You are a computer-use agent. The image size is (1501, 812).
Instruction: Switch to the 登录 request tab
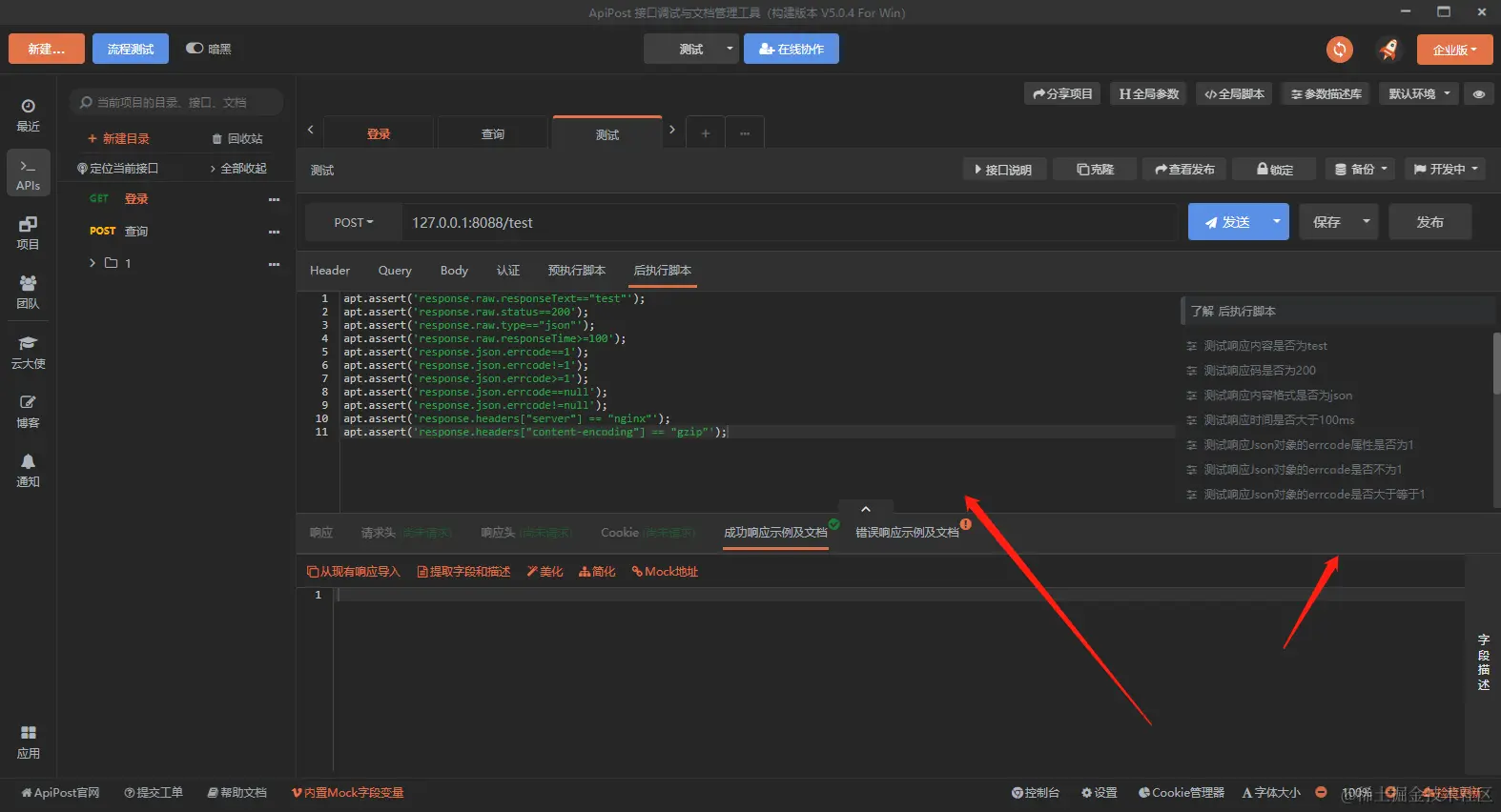379,134
